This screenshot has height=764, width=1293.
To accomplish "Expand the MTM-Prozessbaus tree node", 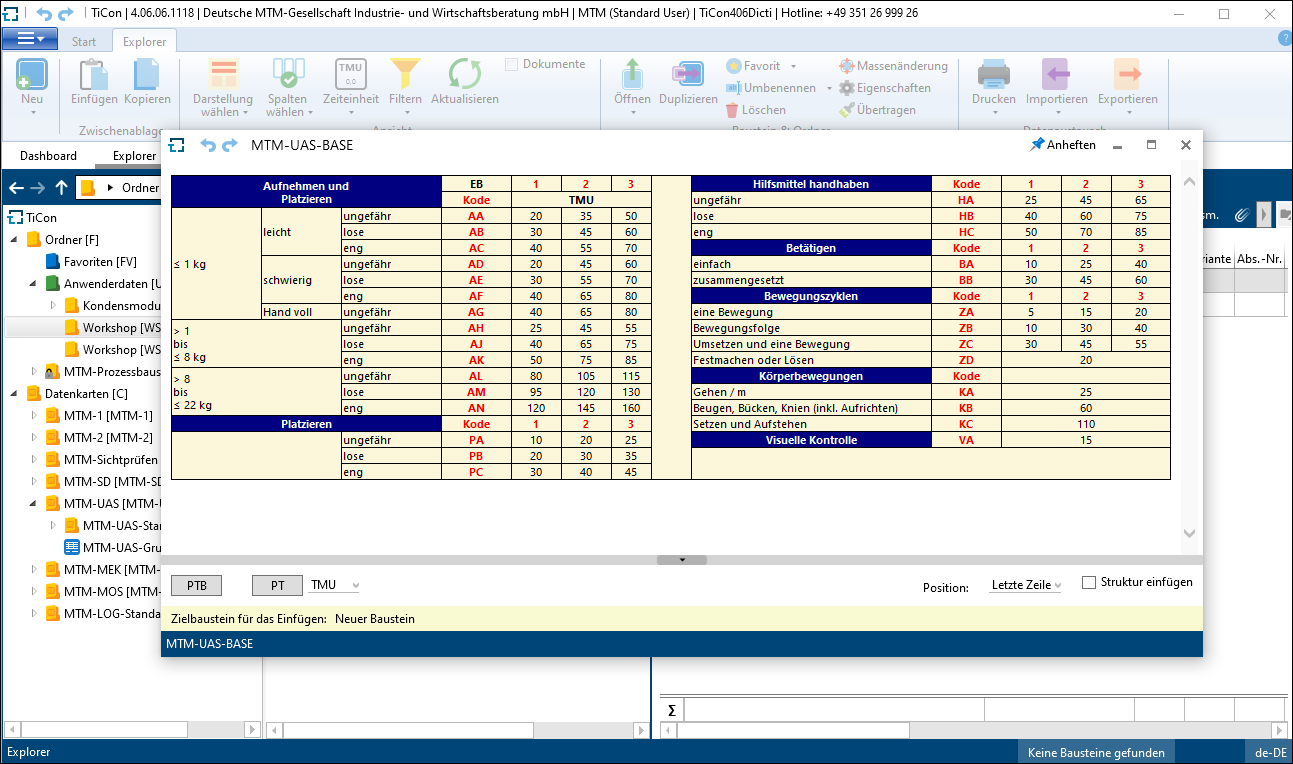I will coord(34,372).
